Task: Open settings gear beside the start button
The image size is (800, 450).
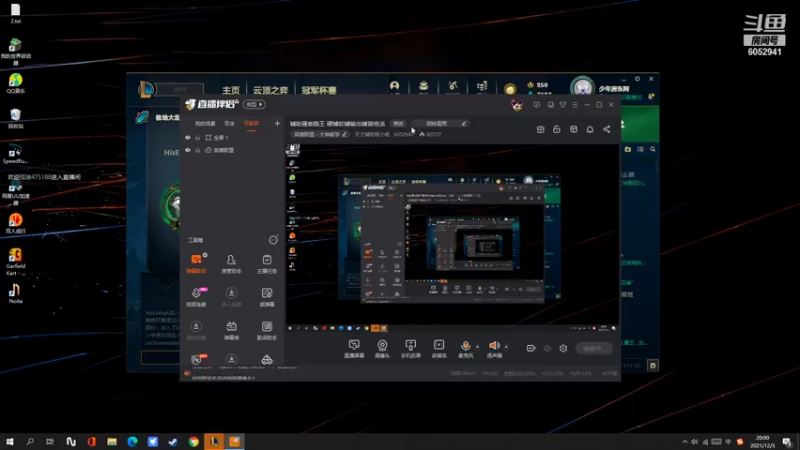Action: [563, 348]
